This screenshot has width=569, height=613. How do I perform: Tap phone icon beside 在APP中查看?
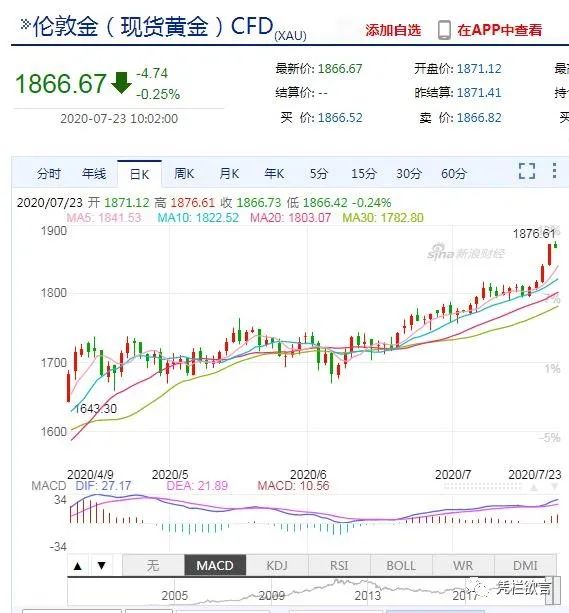pos(444,30)
